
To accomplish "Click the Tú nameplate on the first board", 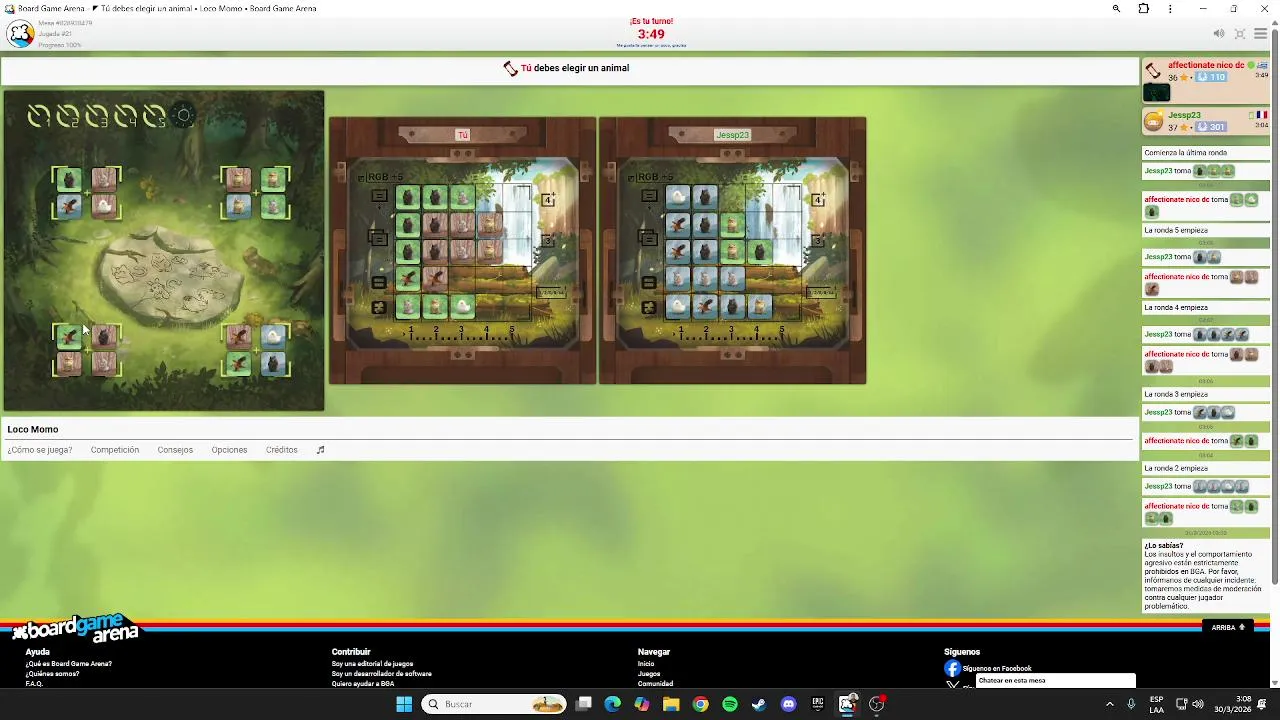I will click(x=462, y=135).
